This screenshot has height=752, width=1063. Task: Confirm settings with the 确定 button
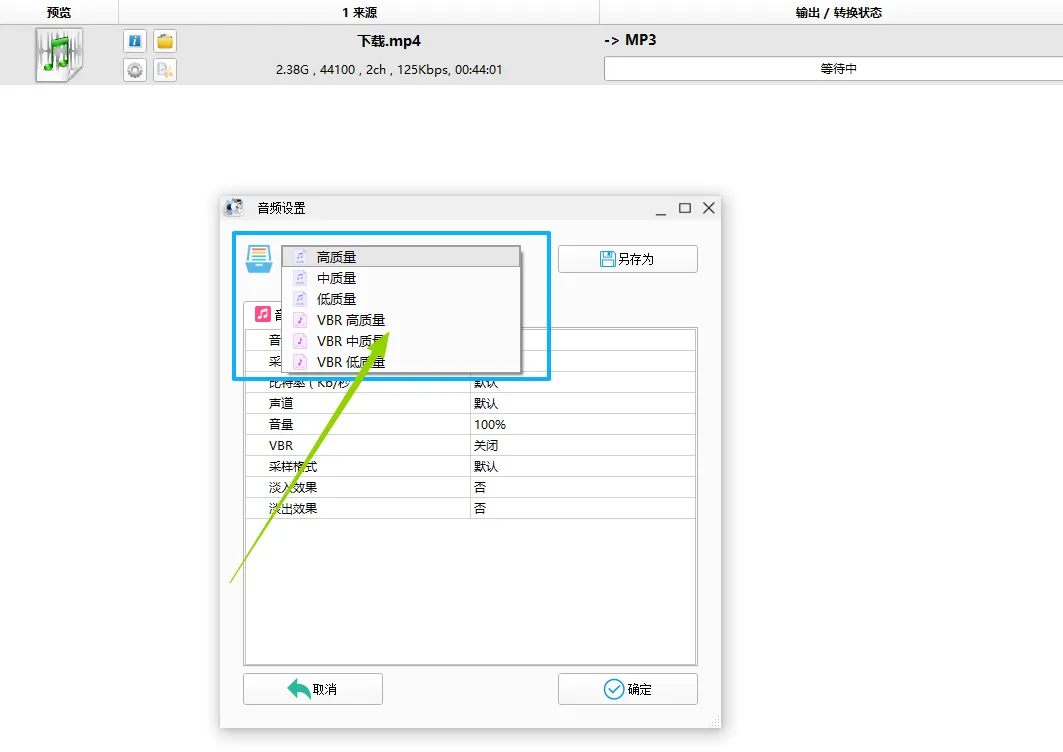click(x=628, y=689)
